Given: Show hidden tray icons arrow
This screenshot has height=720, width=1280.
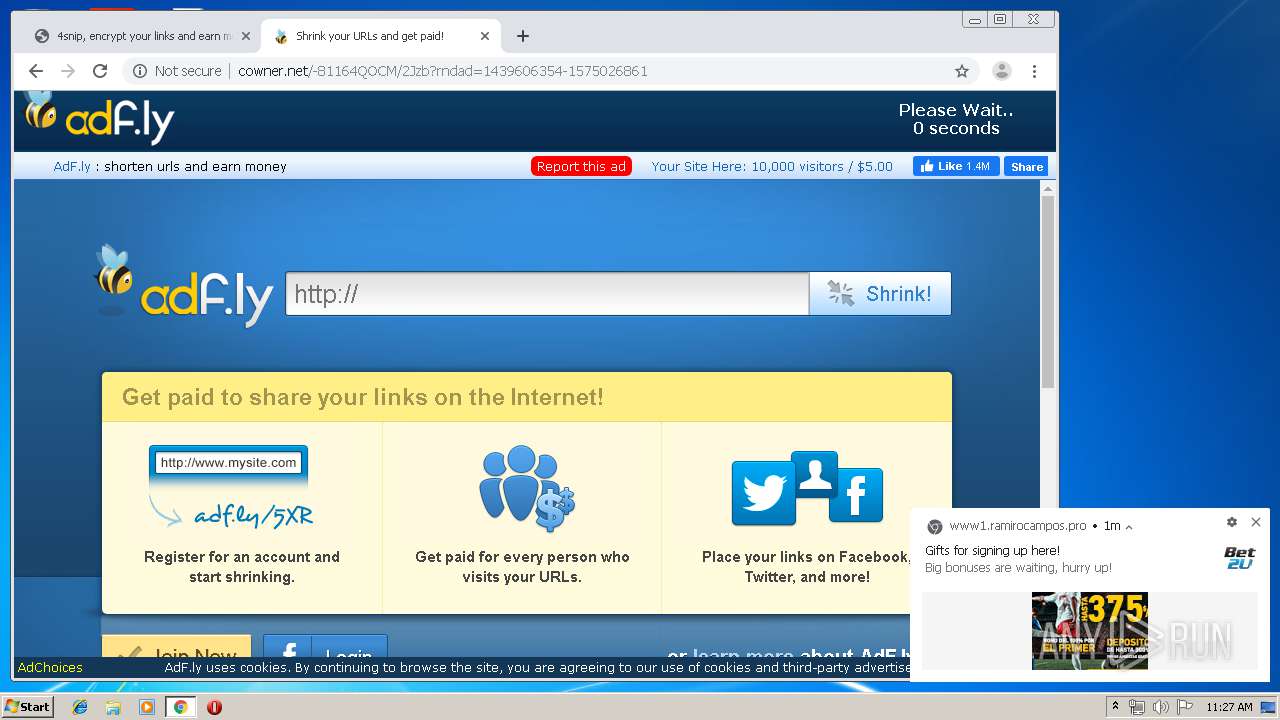Looking at the screenshot, I should tap(1116, 707).
